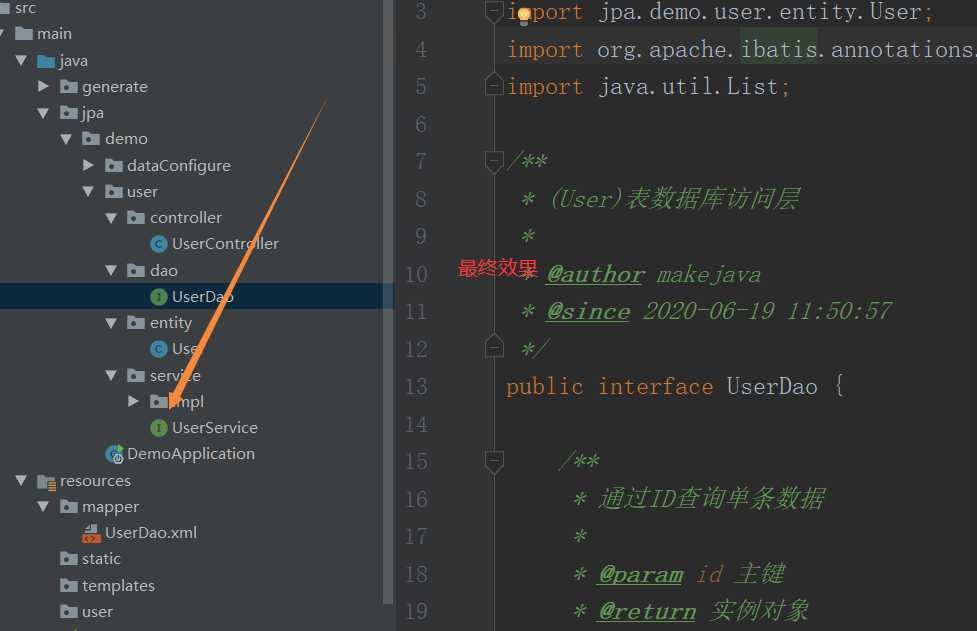The image size is (977, 631).
Task: Expand the generate package
Action: pyautogui.click(x=43, y=86)
